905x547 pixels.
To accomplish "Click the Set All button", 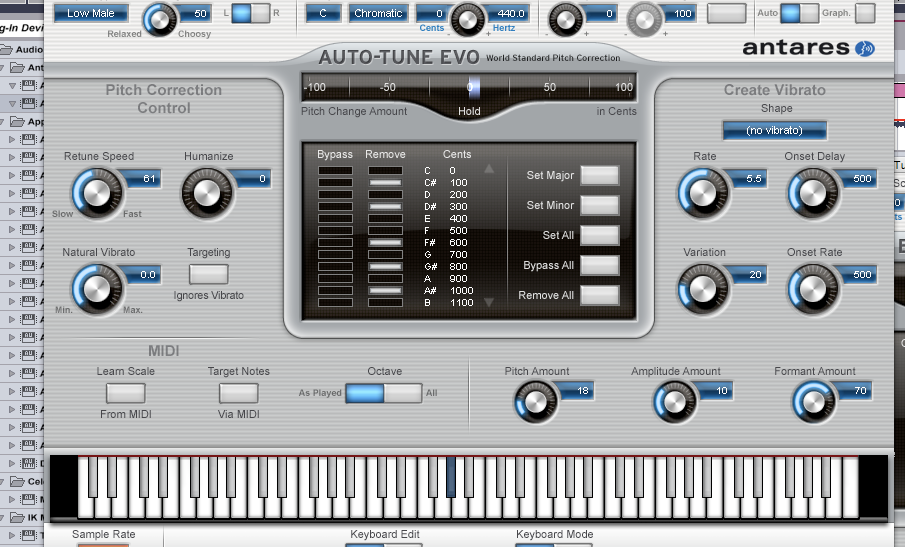I will (x=600, y=235).
